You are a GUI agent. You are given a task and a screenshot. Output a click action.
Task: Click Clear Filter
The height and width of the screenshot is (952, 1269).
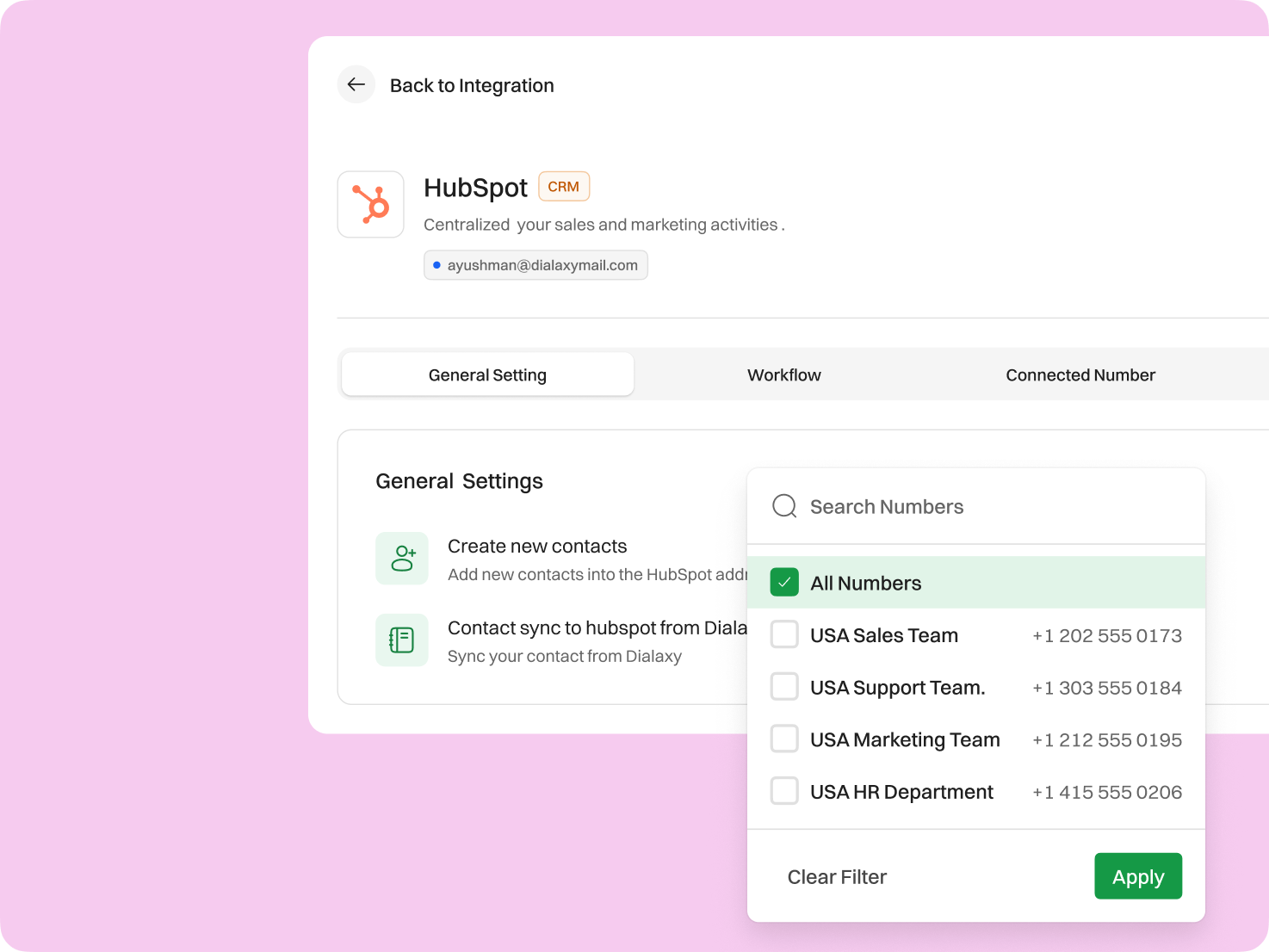tap(836, 876)
